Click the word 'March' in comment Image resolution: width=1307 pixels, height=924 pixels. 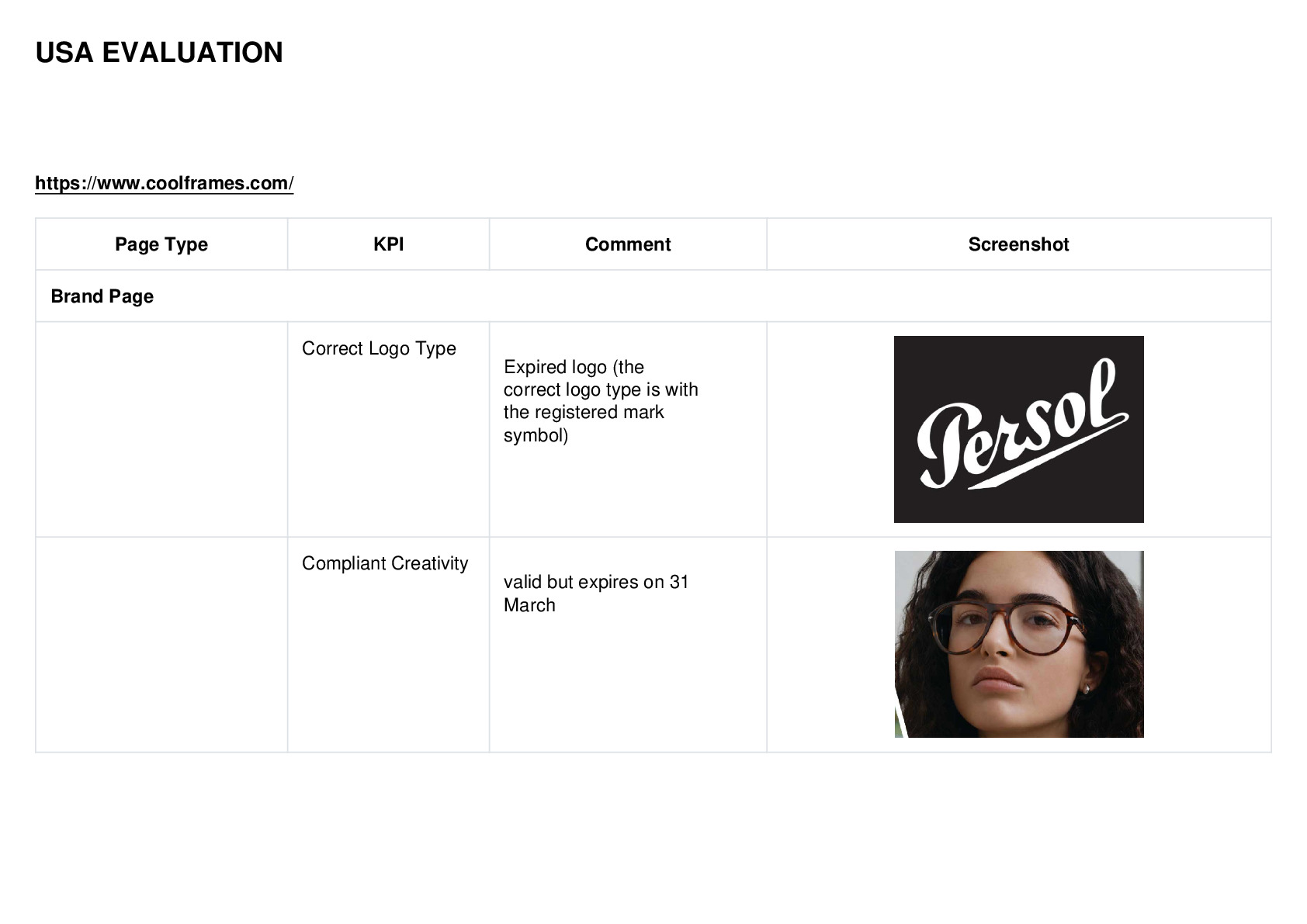tap(529, 605)
